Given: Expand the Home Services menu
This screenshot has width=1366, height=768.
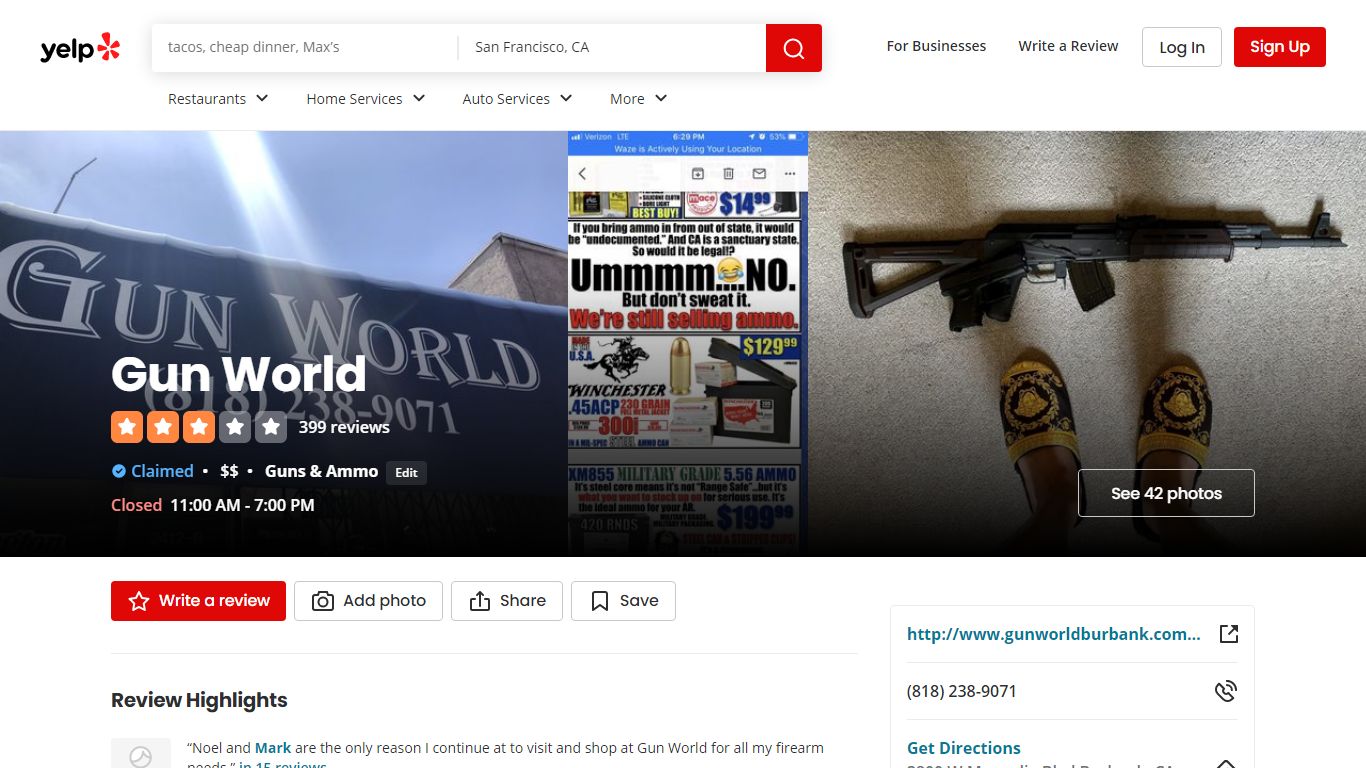Looking at the screenshot, I should [366, 98].
